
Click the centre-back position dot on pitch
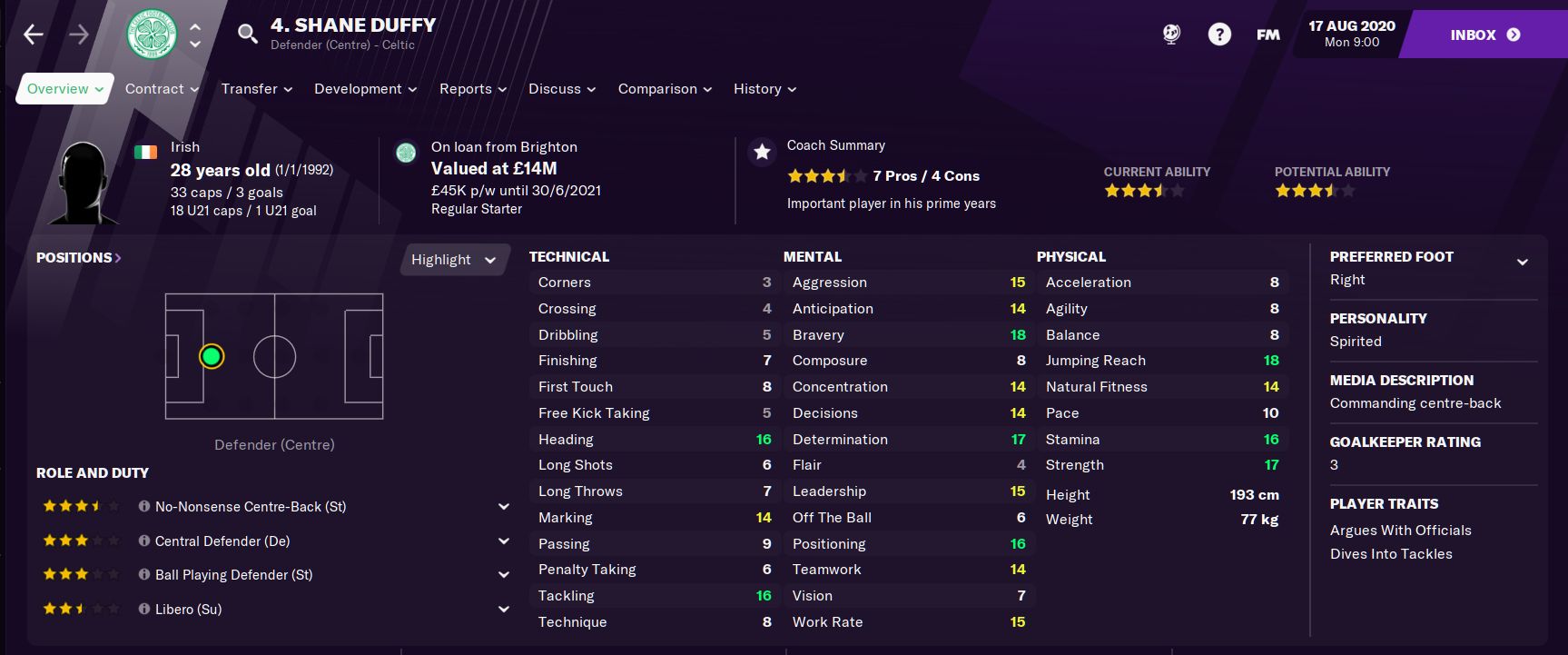click(x=212, y=356)
